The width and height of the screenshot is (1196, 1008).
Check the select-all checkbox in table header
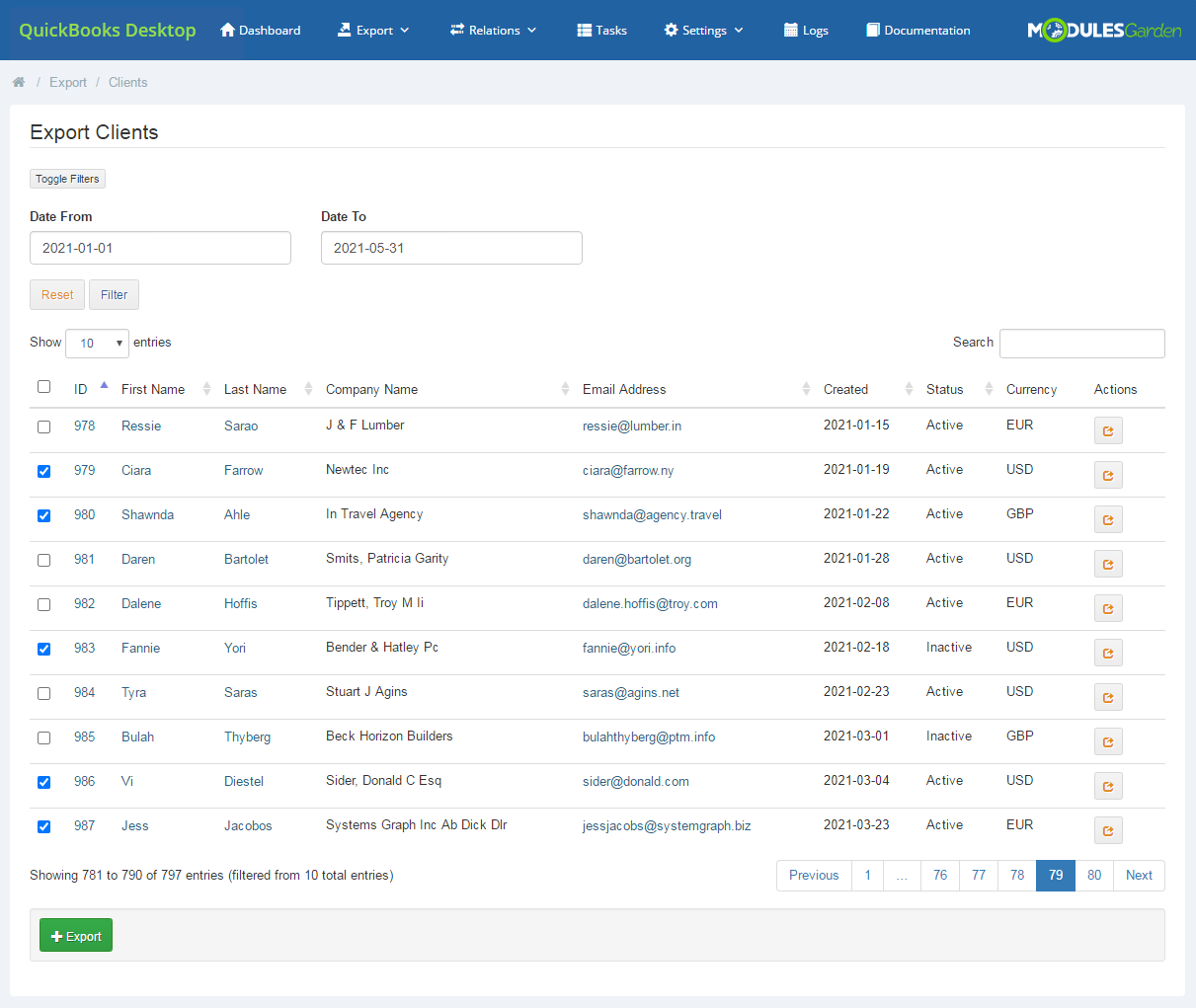click(43, 386)
